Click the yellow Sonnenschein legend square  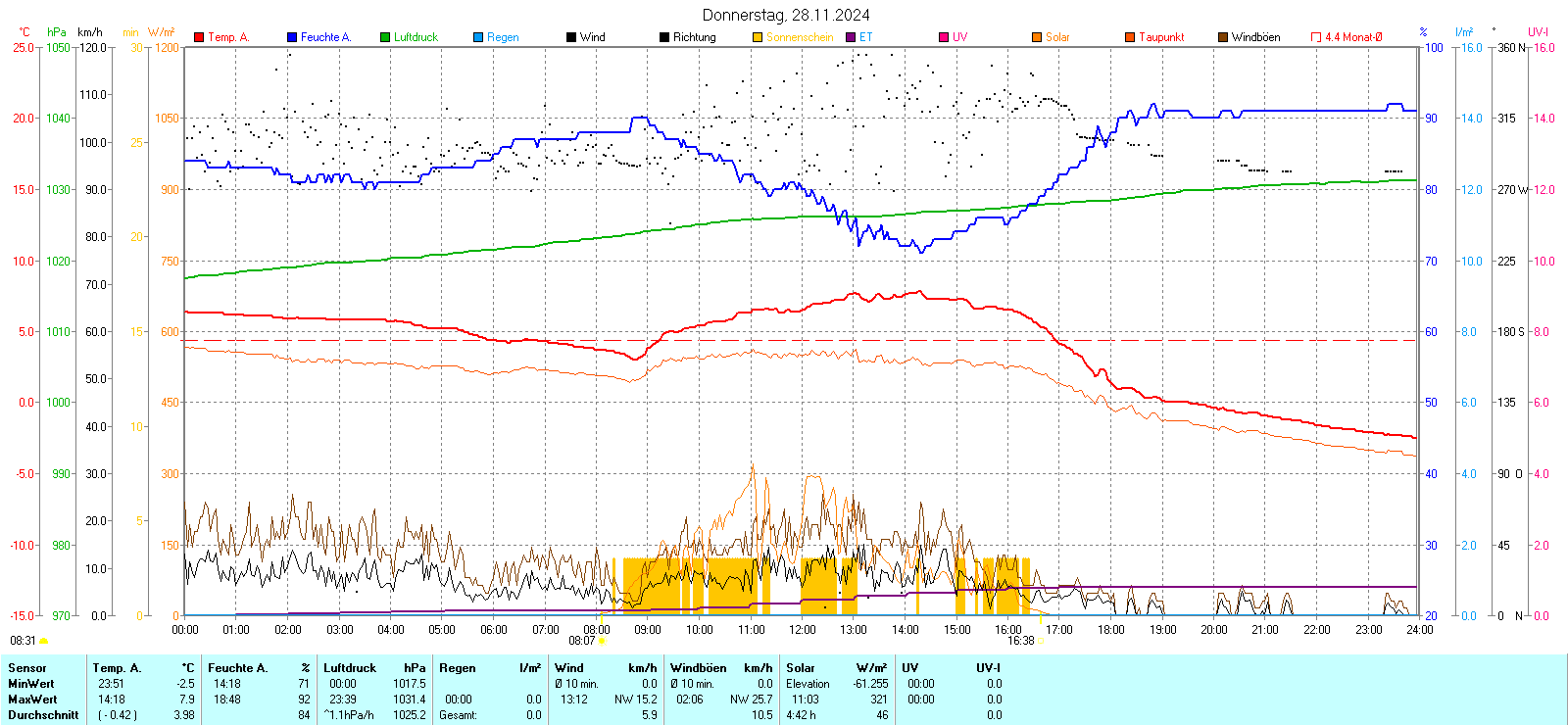758,37
